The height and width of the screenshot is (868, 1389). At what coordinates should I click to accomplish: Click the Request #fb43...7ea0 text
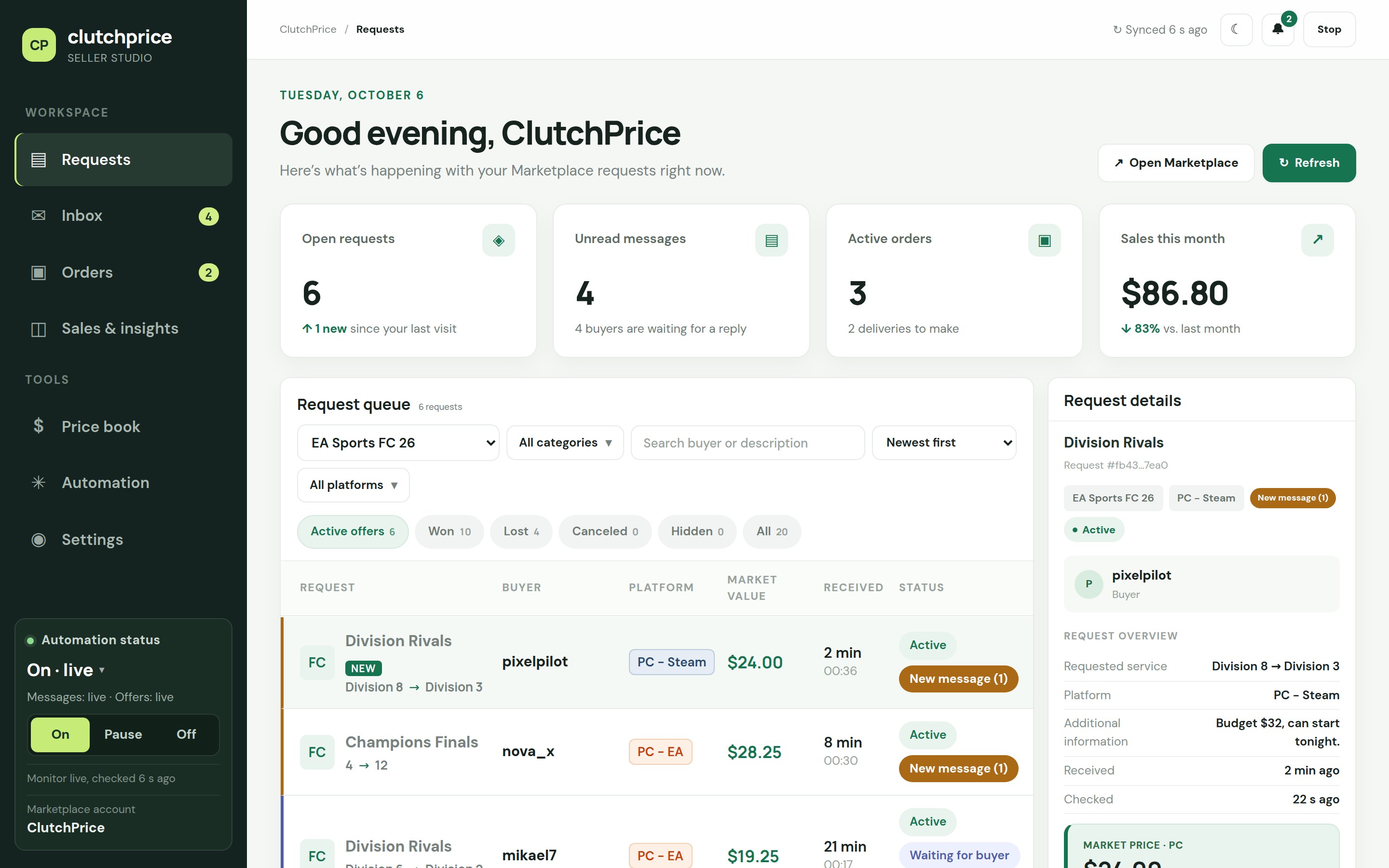pos(1115,465)
